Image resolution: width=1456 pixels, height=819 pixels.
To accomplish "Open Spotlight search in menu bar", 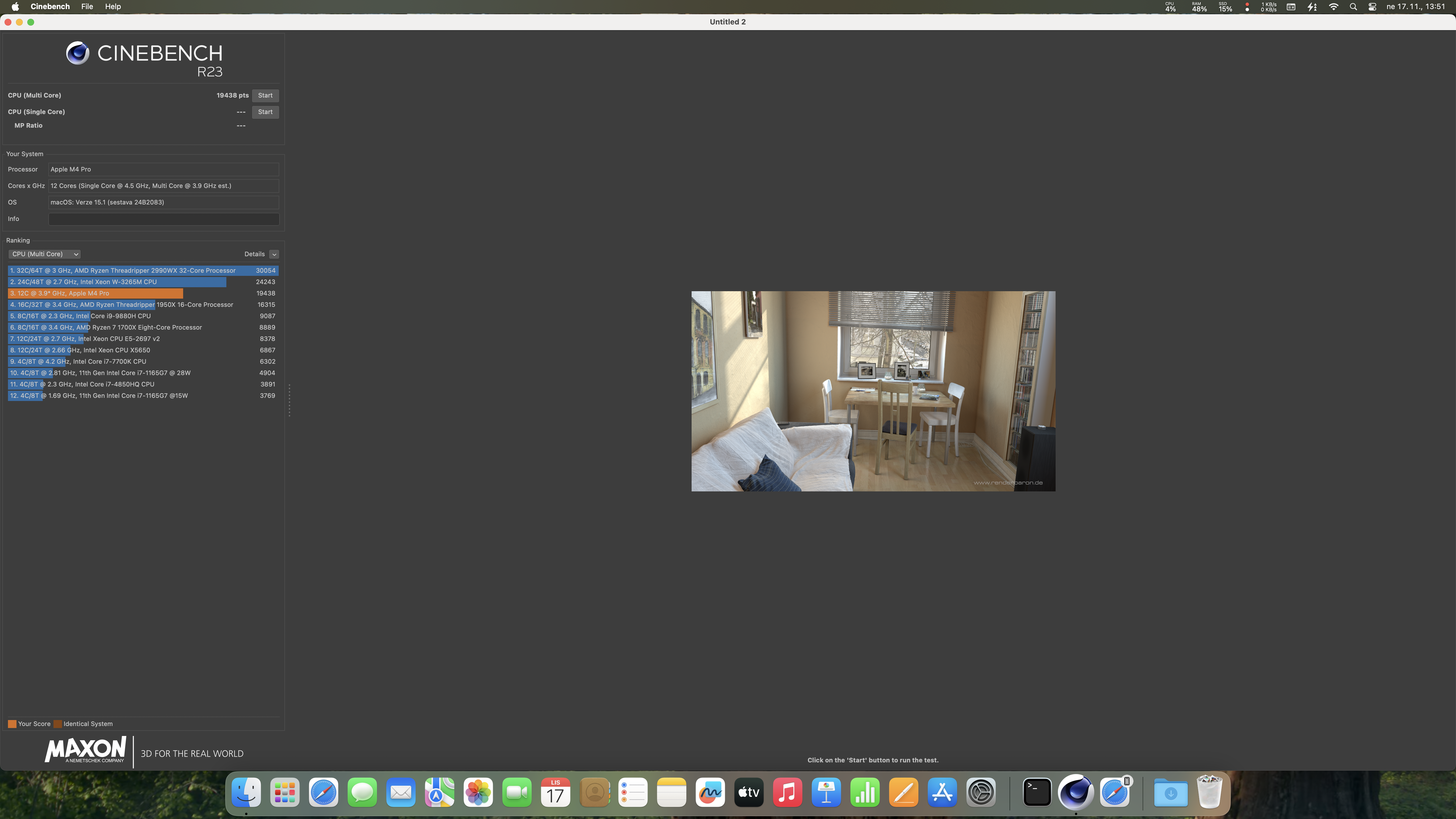I will [1353, 7].
